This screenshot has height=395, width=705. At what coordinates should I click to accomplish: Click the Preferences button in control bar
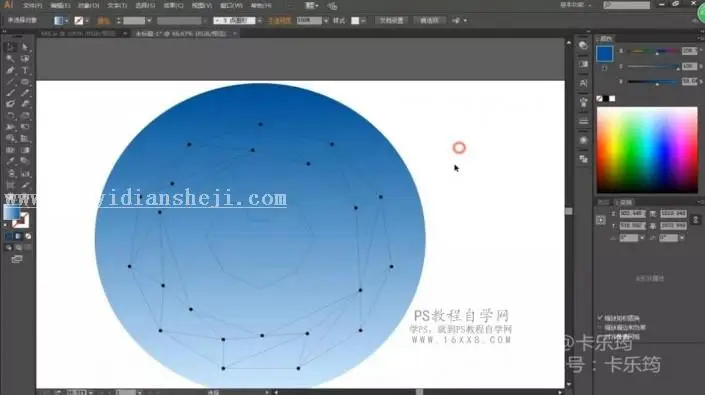[x=429, y=21]
